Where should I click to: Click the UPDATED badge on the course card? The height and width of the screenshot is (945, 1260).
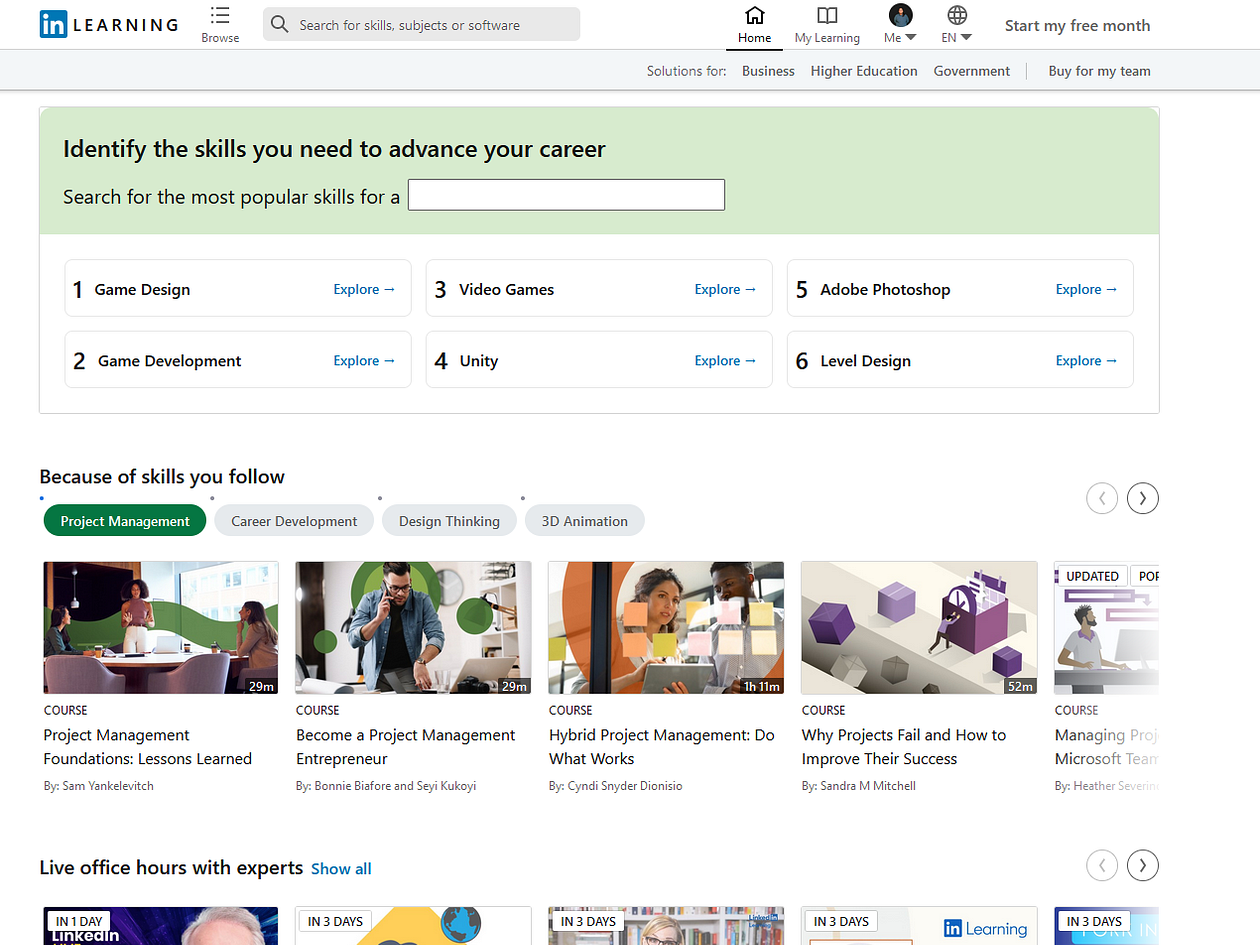(x=1092, y=576)
